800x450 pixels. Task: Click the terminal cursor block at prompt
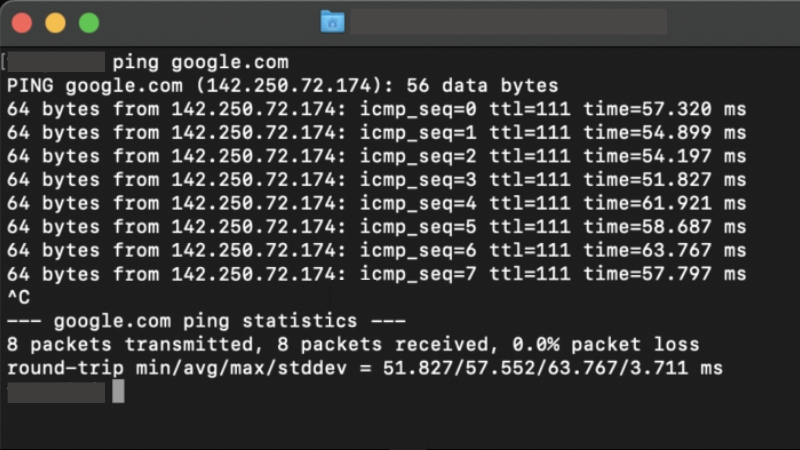click(118, 391)
